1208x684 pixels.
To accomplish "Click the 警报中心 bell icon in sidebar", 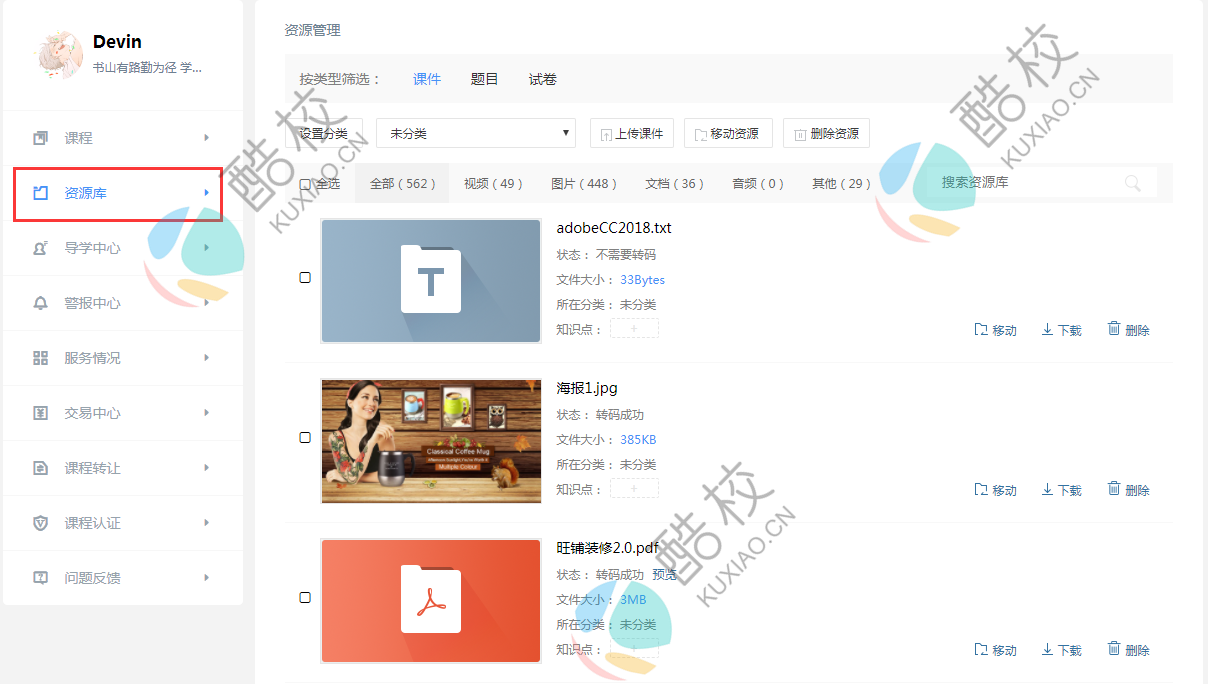I will pyautogui.click(x=41, y=303).
